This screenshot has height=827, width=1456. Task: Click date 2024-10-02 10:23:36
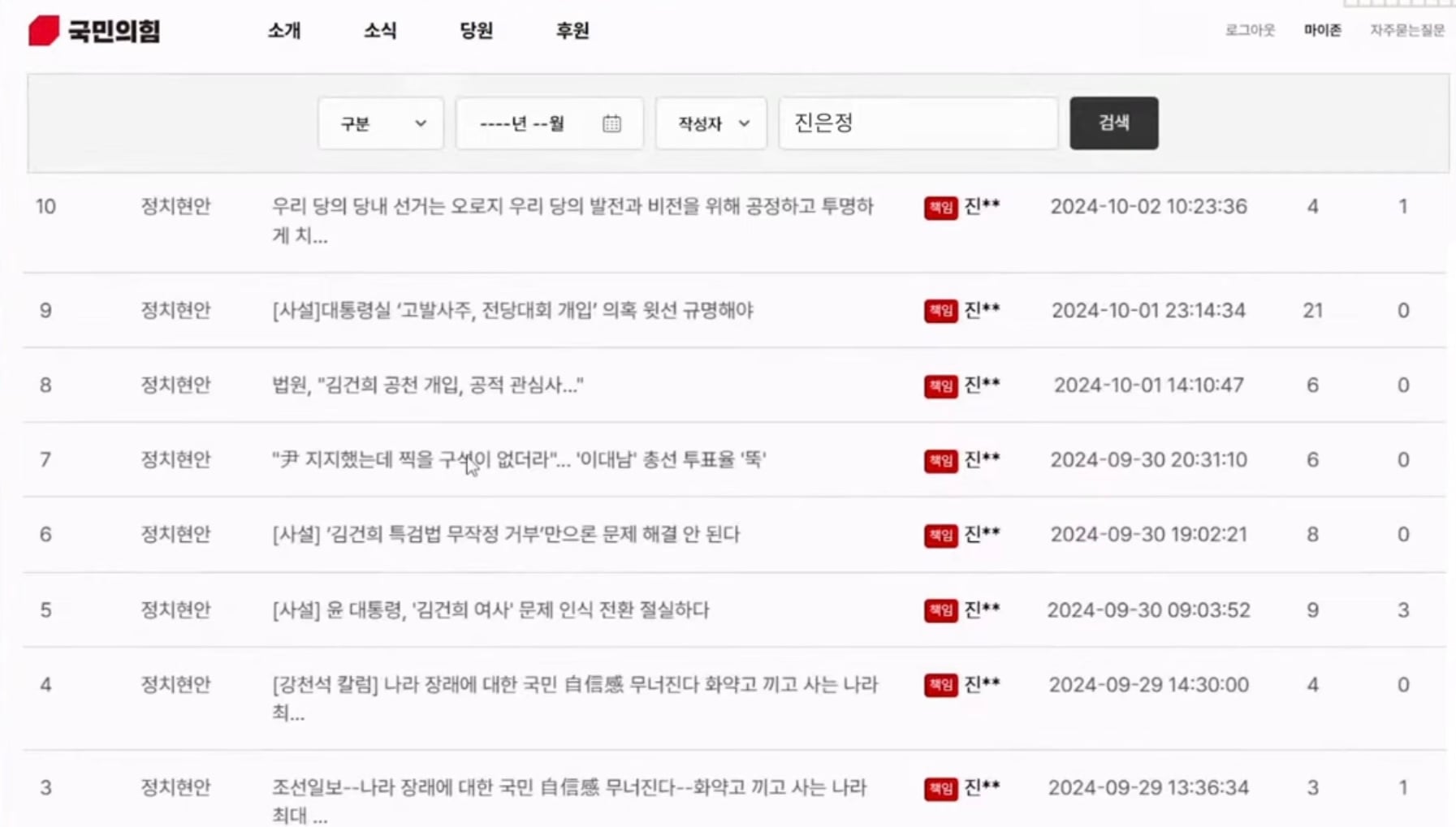pos(1148,207)
